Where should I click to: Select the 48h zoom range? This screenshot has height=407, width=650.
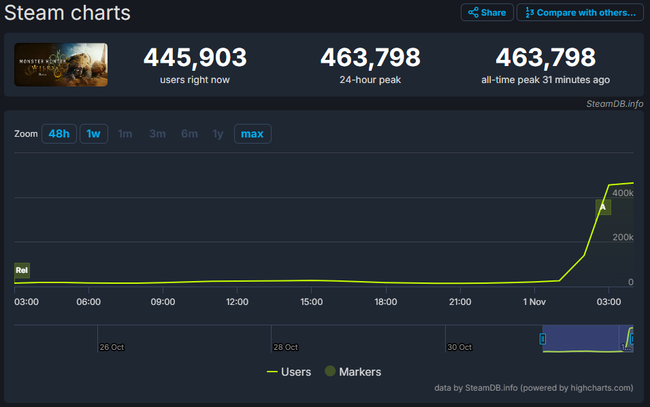point(59,134)
